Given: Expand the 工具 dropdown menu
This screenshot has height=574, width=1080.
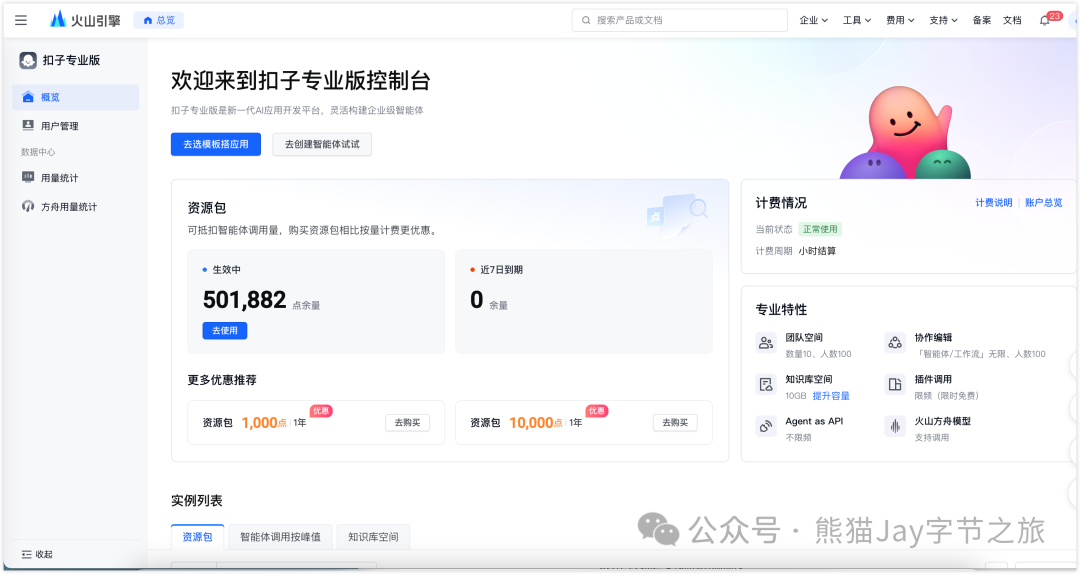Looking at the screenshot, I should (x=857, y=20).
